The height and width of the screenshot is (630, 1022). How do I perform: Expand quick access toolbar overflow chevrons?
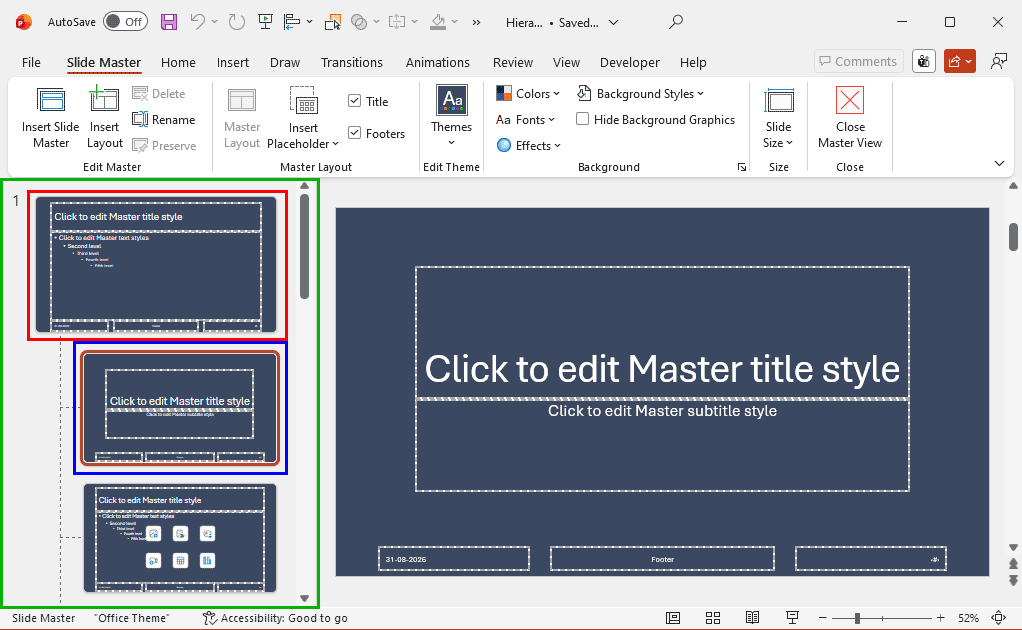click(x=476, y=22)
